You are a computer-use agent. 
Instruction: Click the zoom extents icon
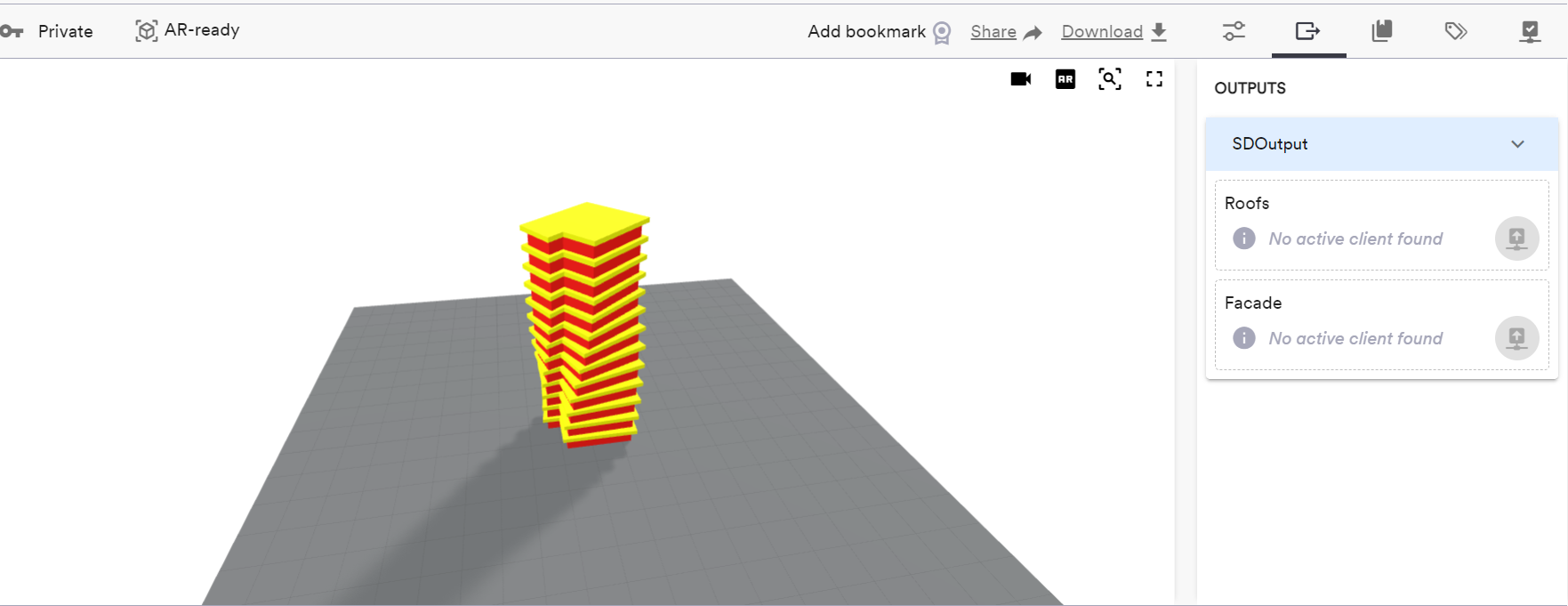(x=1109, y=79)
